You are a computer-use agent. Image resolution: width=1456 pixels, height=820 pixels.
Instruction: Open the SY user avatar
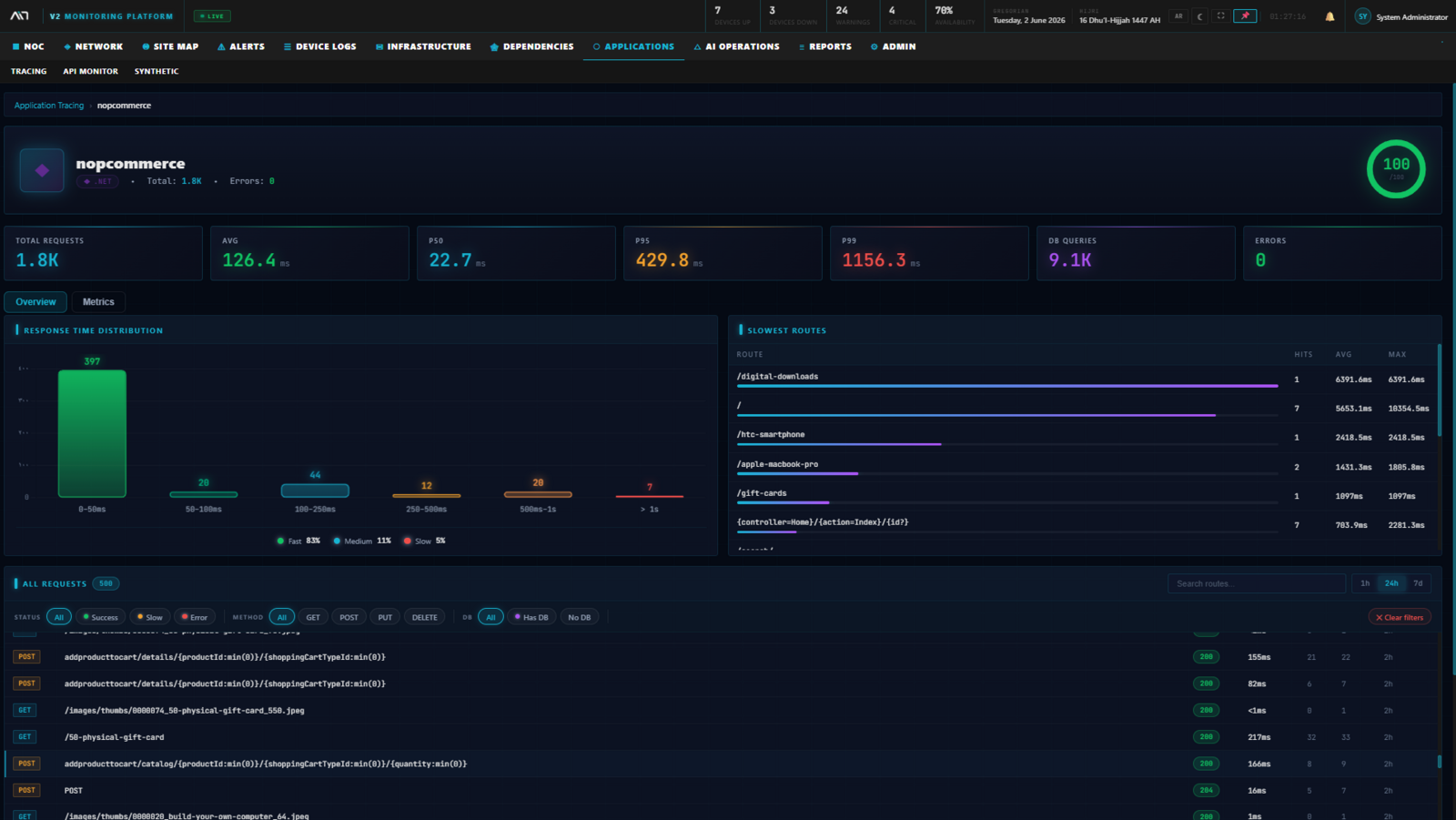[1362, 16]
